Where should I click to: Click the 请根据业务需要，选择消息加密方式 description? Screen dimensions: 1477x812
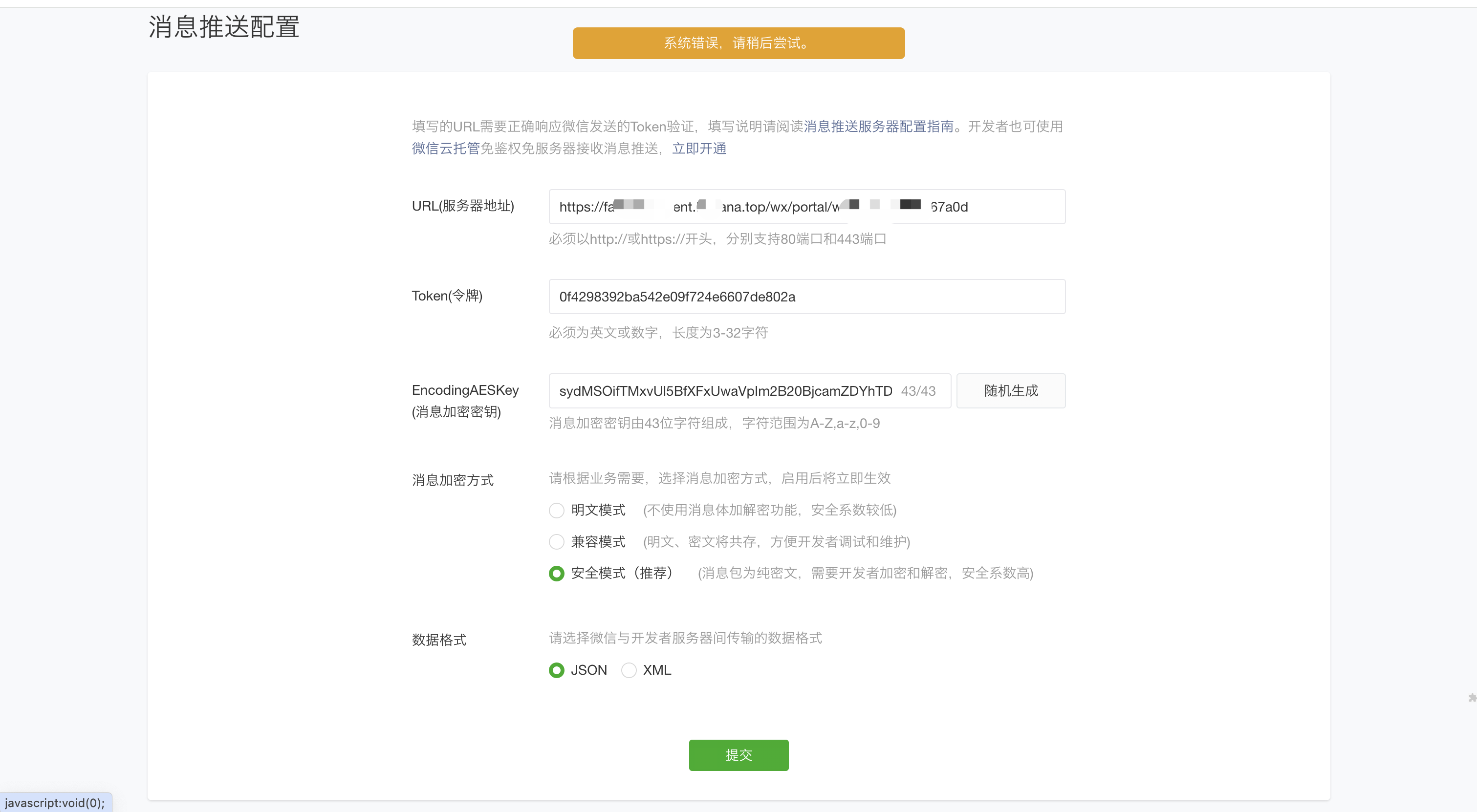pos(719,478)
